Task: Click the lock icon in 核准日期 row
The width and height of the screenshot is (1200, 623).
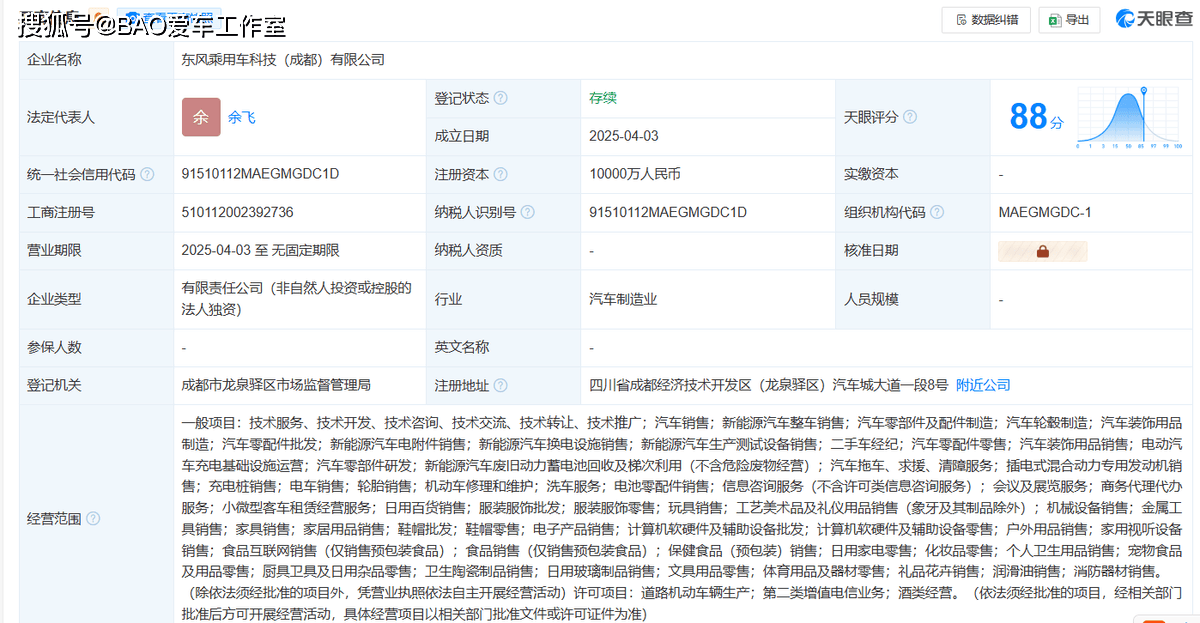Action: tap(1043, 251)
